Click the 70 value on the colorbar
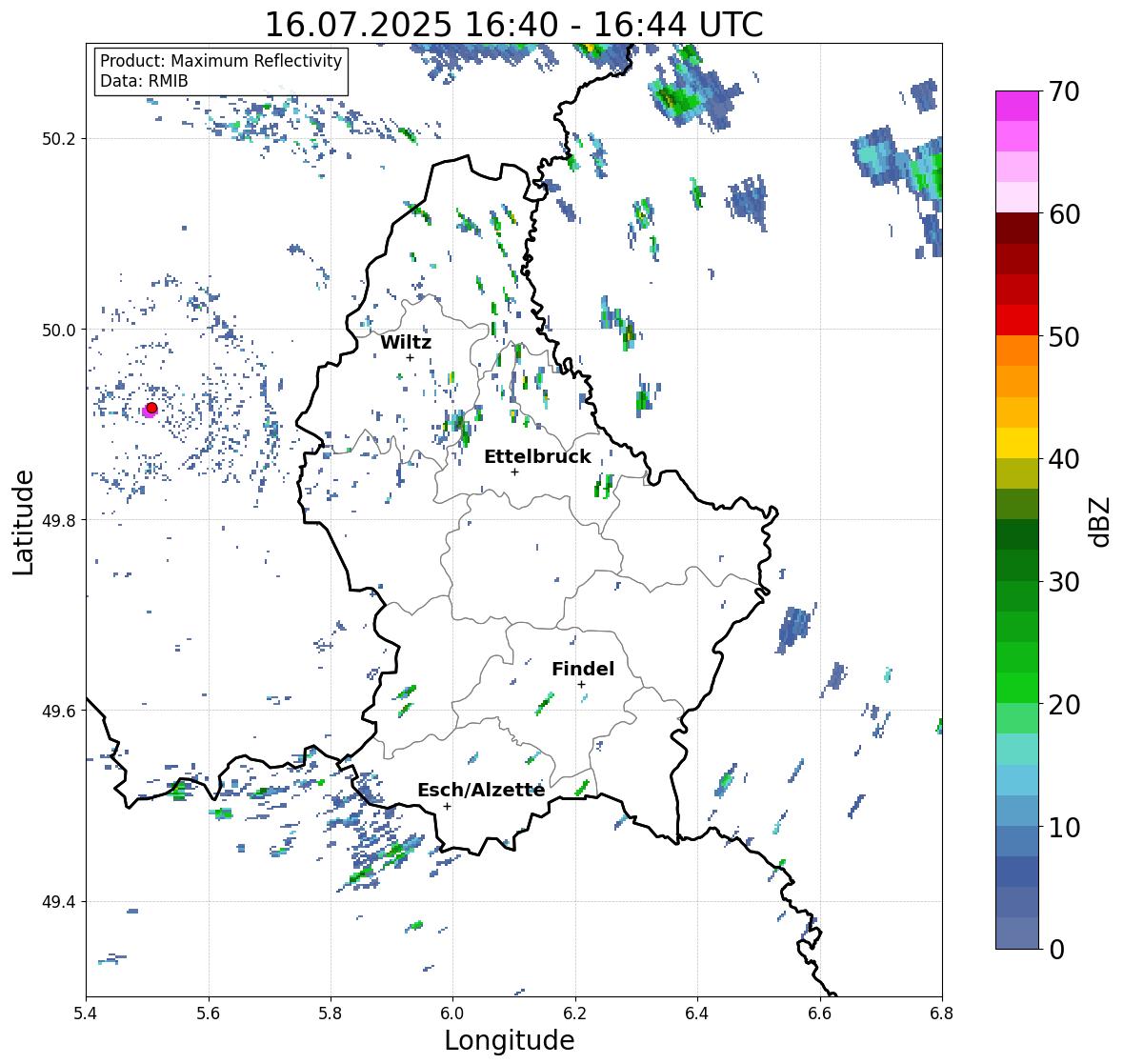 [x=1064, y=91]
